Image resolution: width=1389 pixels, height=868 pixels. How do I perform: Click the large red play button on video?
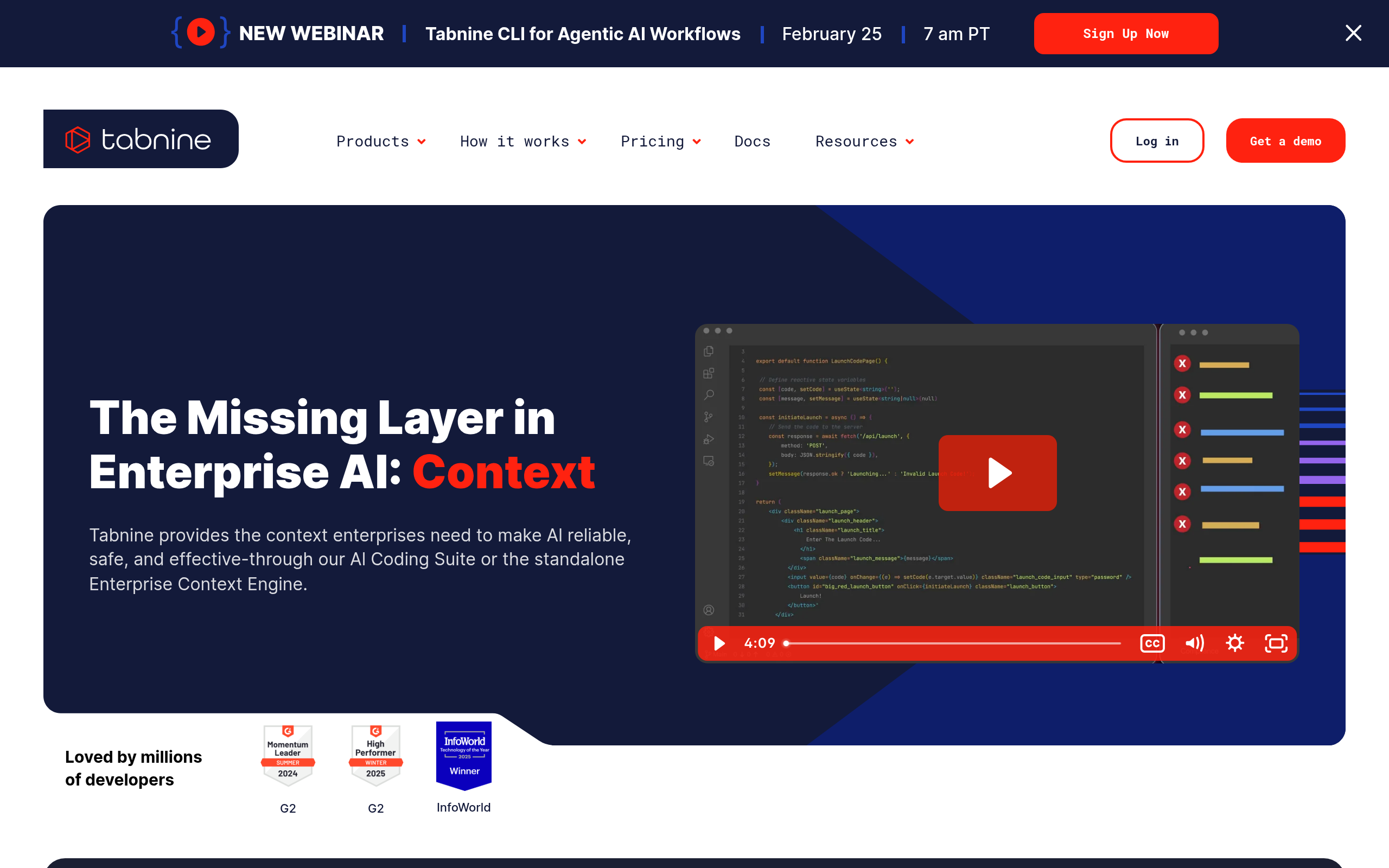tap(997, 473)
